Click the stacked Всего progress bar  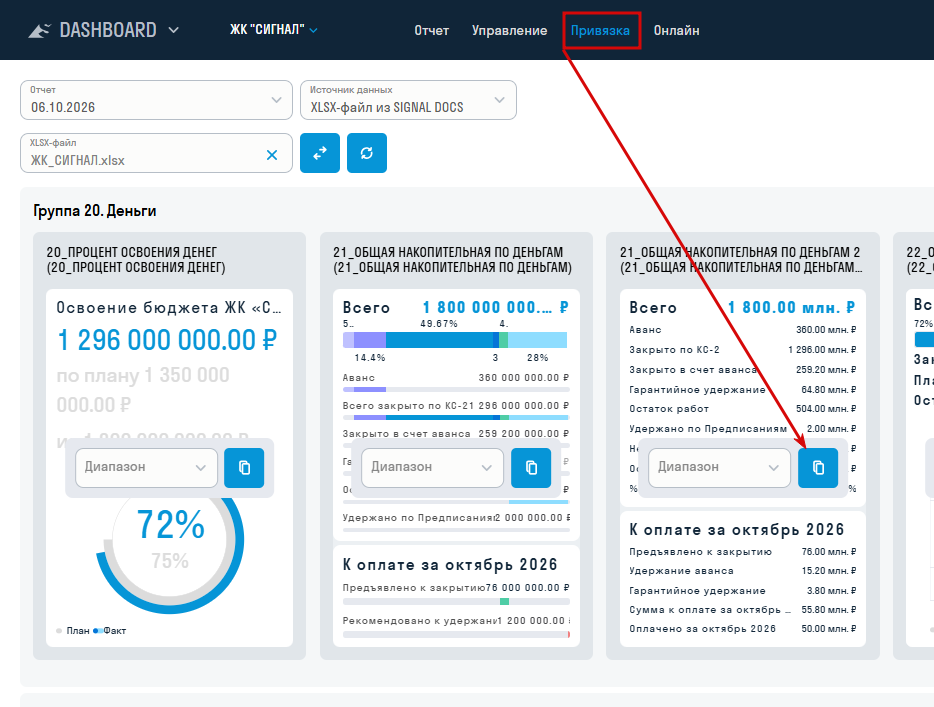pos(455,340)
